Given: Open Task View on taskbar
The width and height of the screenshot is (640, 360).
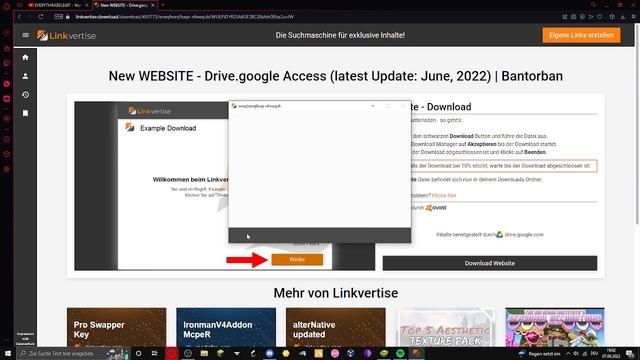Looking at the screenshot, I should click(155, 353).
